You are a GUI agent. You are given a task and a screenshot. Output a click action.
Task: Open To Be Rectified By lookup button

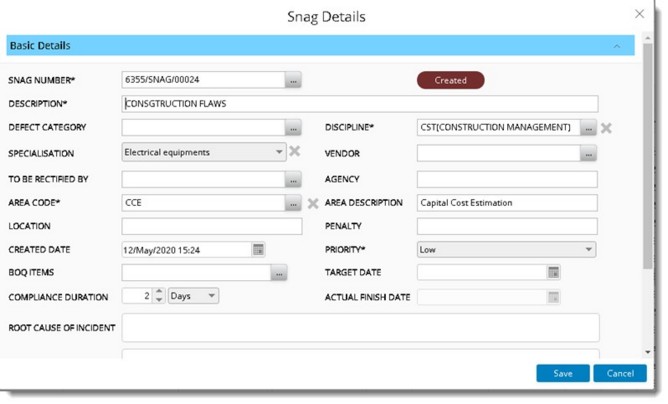pos(293,179)
